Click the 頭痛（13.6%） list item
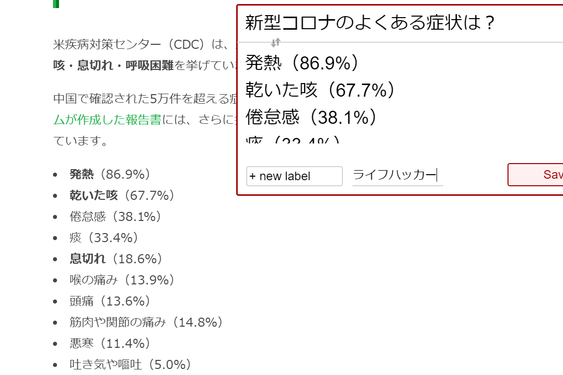Viewport: 563px width, 375px height. 110,301
